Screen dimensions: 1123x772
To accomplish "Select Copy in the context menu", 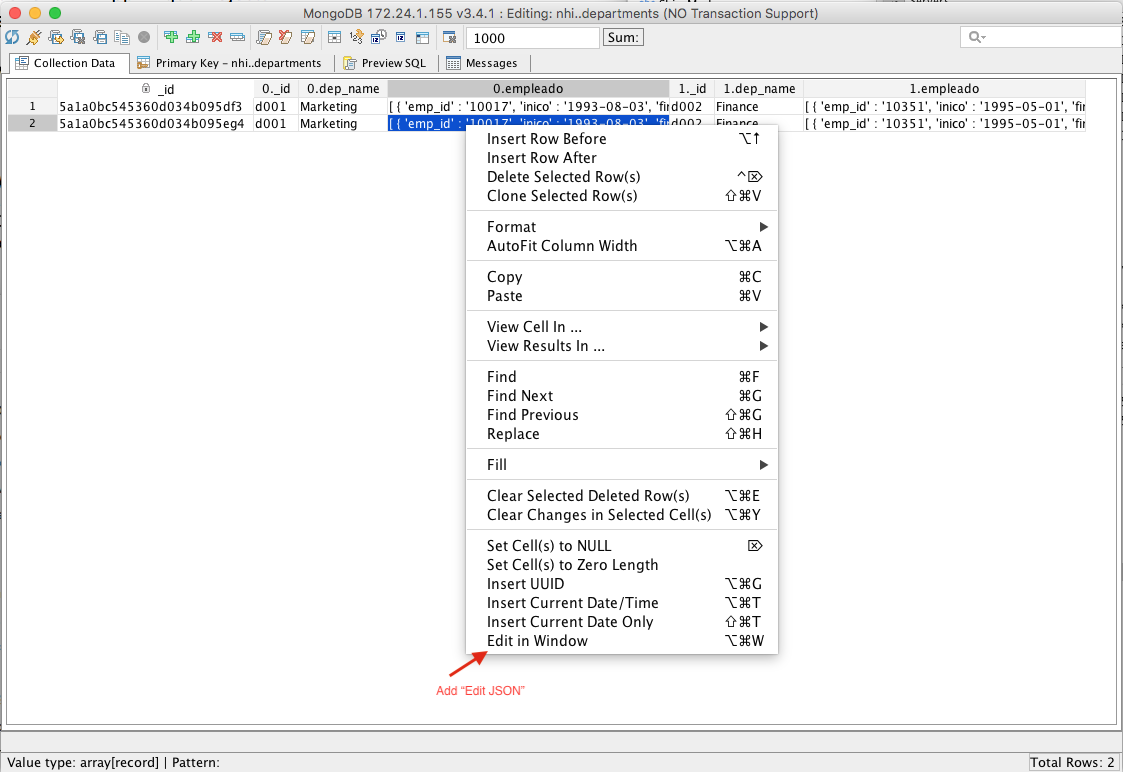I will (x=622, y=277).
